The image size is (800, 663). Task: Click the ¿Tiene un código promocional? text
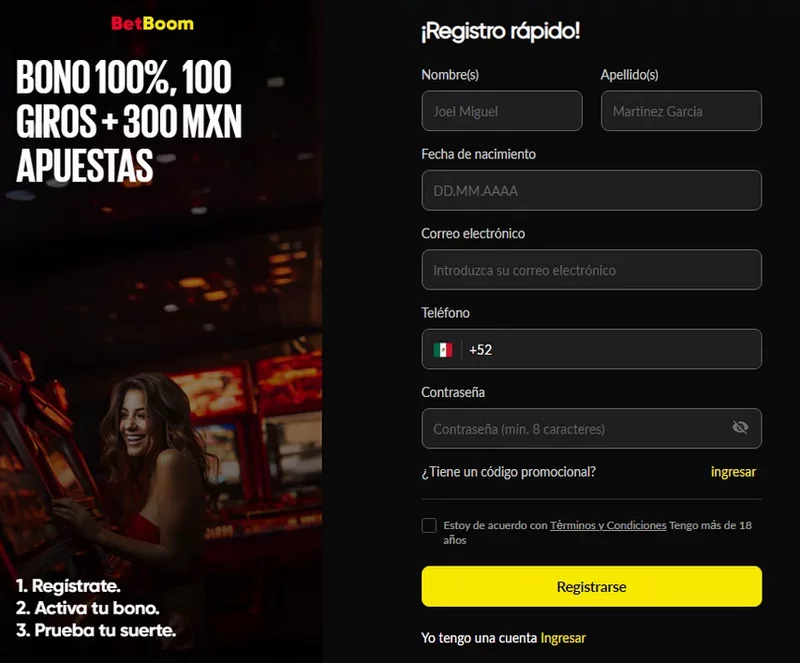click(508, 472)
